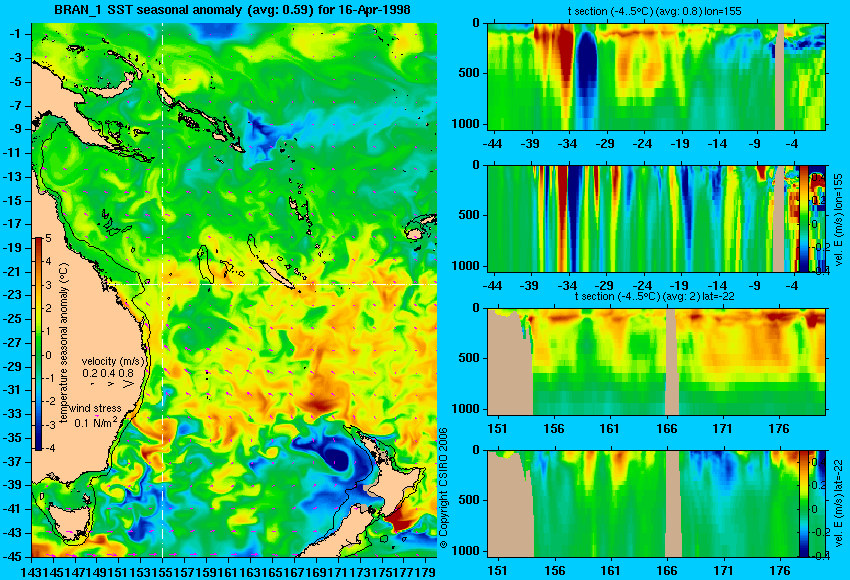Click the vertical dashed longitude 155 section line
The image size is (850, 580).
click(x=162, y=290)
